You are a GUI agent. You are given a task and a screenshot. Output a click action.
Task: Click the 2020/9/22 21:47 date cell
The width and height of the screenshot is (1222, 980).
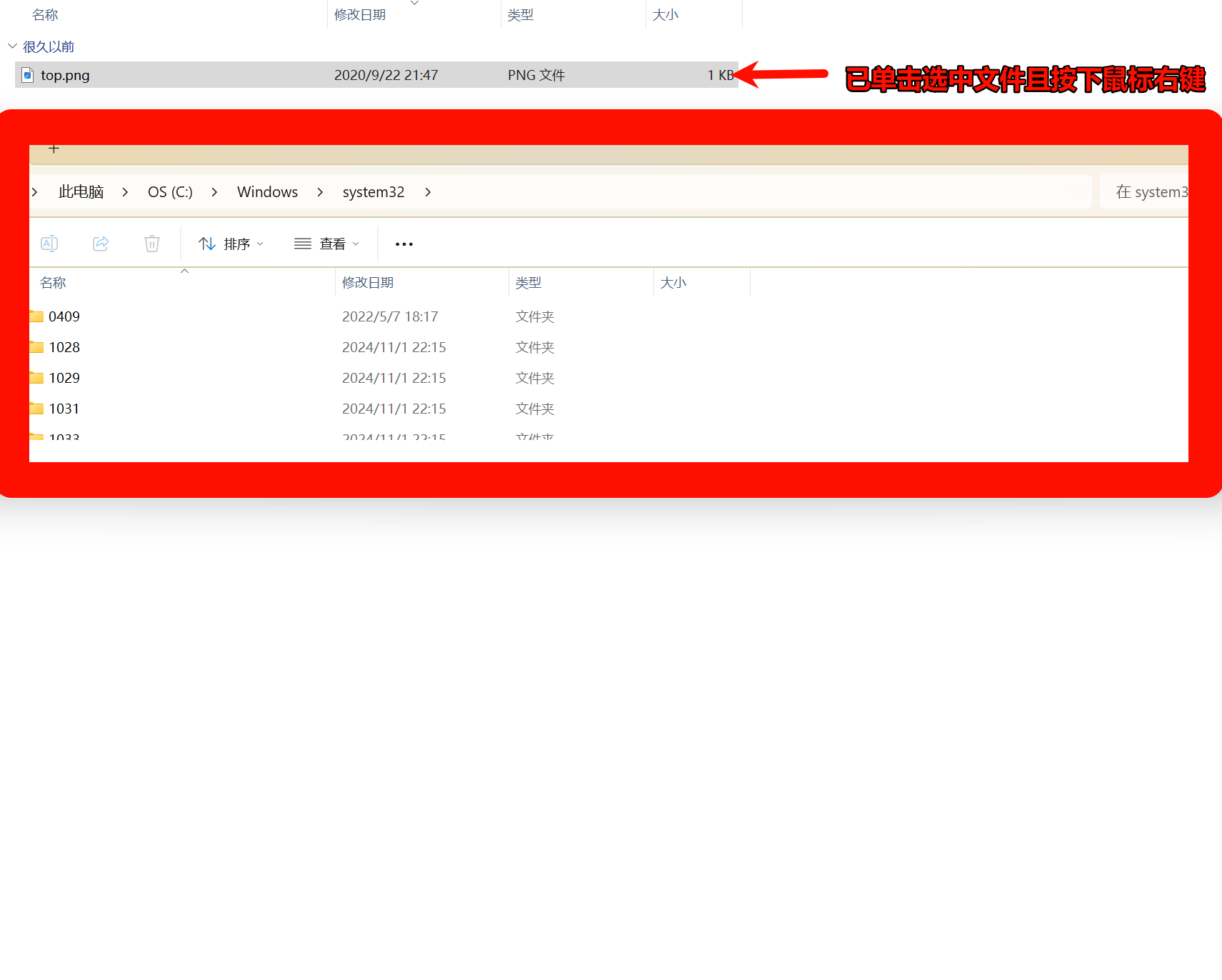[386, 75]
